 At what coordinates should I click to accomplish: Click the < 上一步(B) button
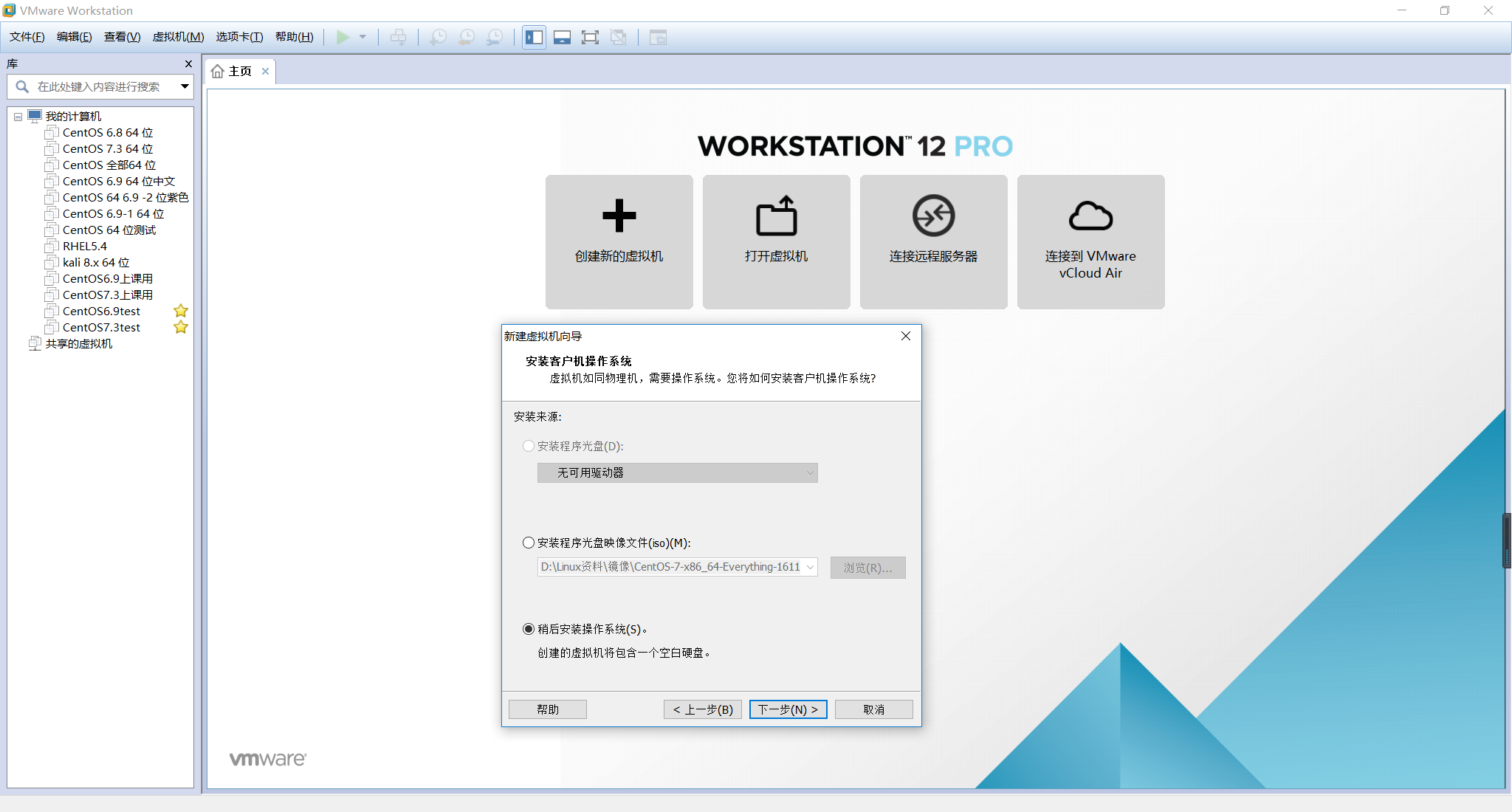[703, 709]
